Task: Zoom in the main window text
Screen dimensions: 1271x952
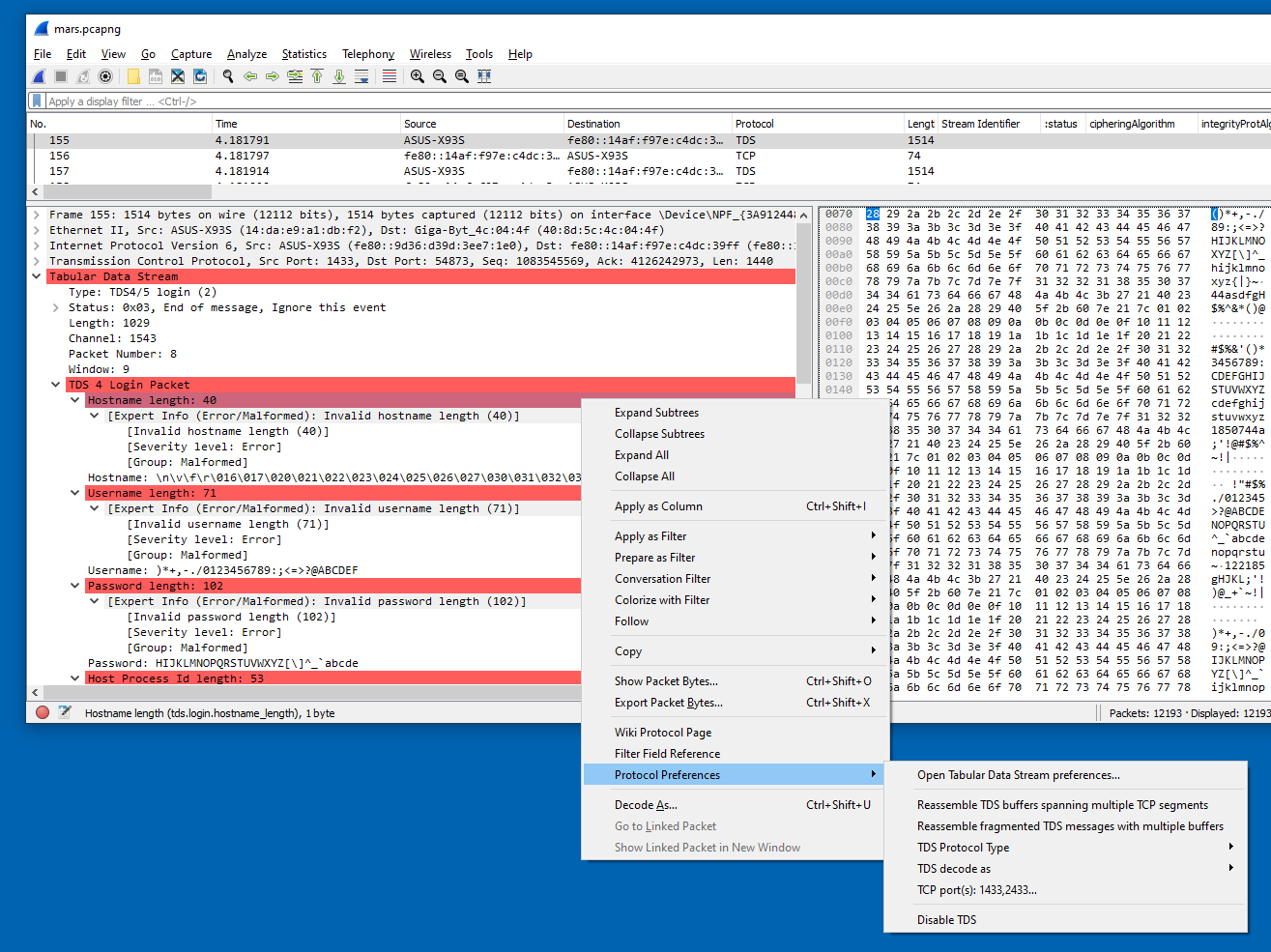Action: 418,76
